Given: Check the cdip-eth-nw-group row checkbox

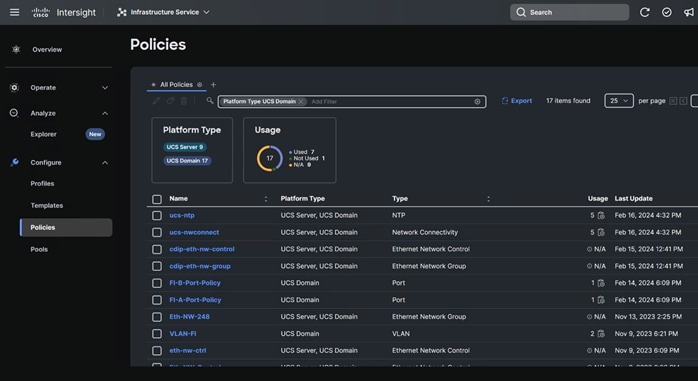Looking at the screenshot, I should tap(157, 266).
